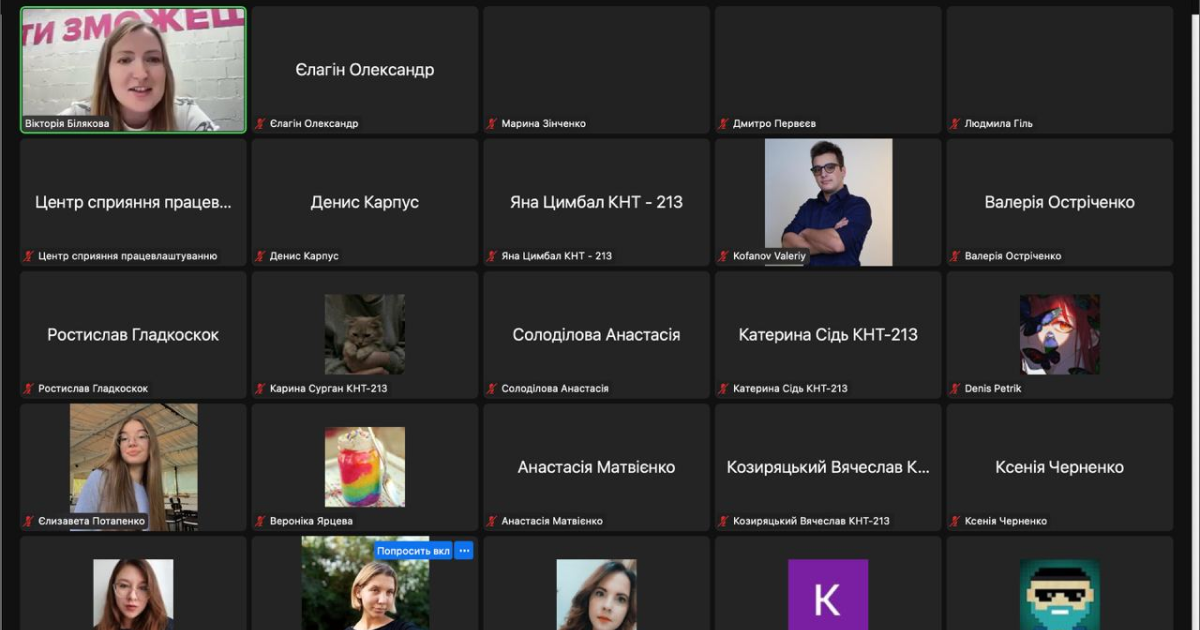Click Denis Petrik's anime avatar image
The image size is (1200, 630).
[x=1059, y=334]
